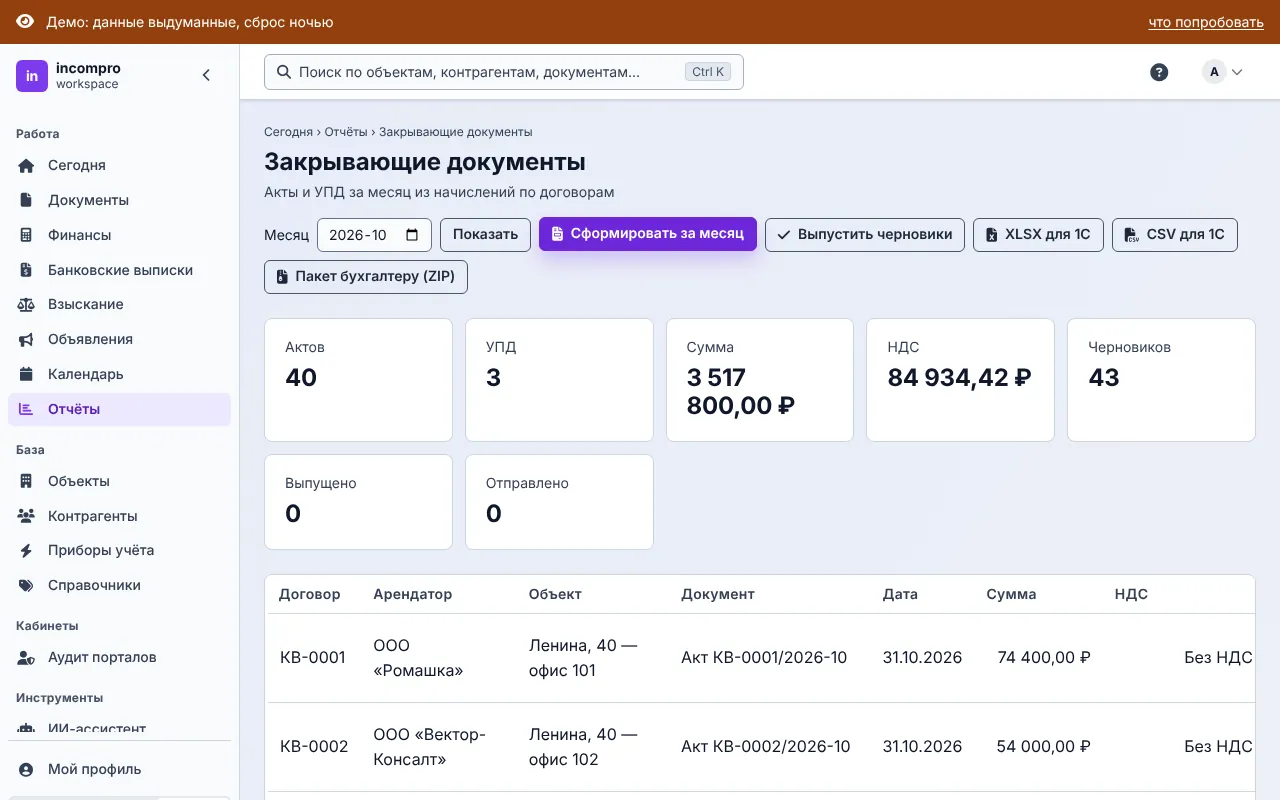The width and height of the screenshot is (1280, 800).
Task: Focus the global search field
Action: [504, 72]
